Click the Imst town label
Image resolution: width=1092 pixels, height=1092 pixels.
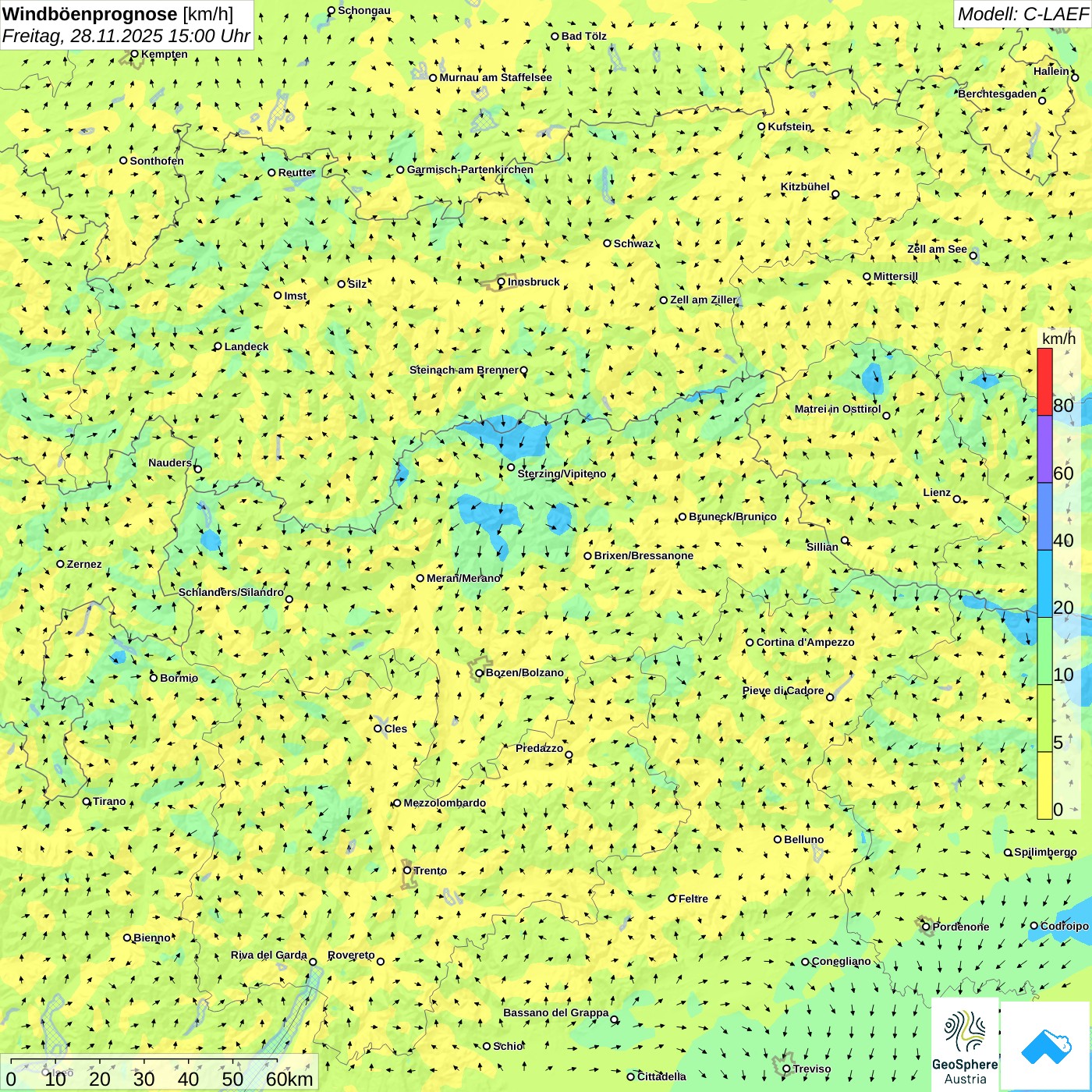[x=295, y=296]
